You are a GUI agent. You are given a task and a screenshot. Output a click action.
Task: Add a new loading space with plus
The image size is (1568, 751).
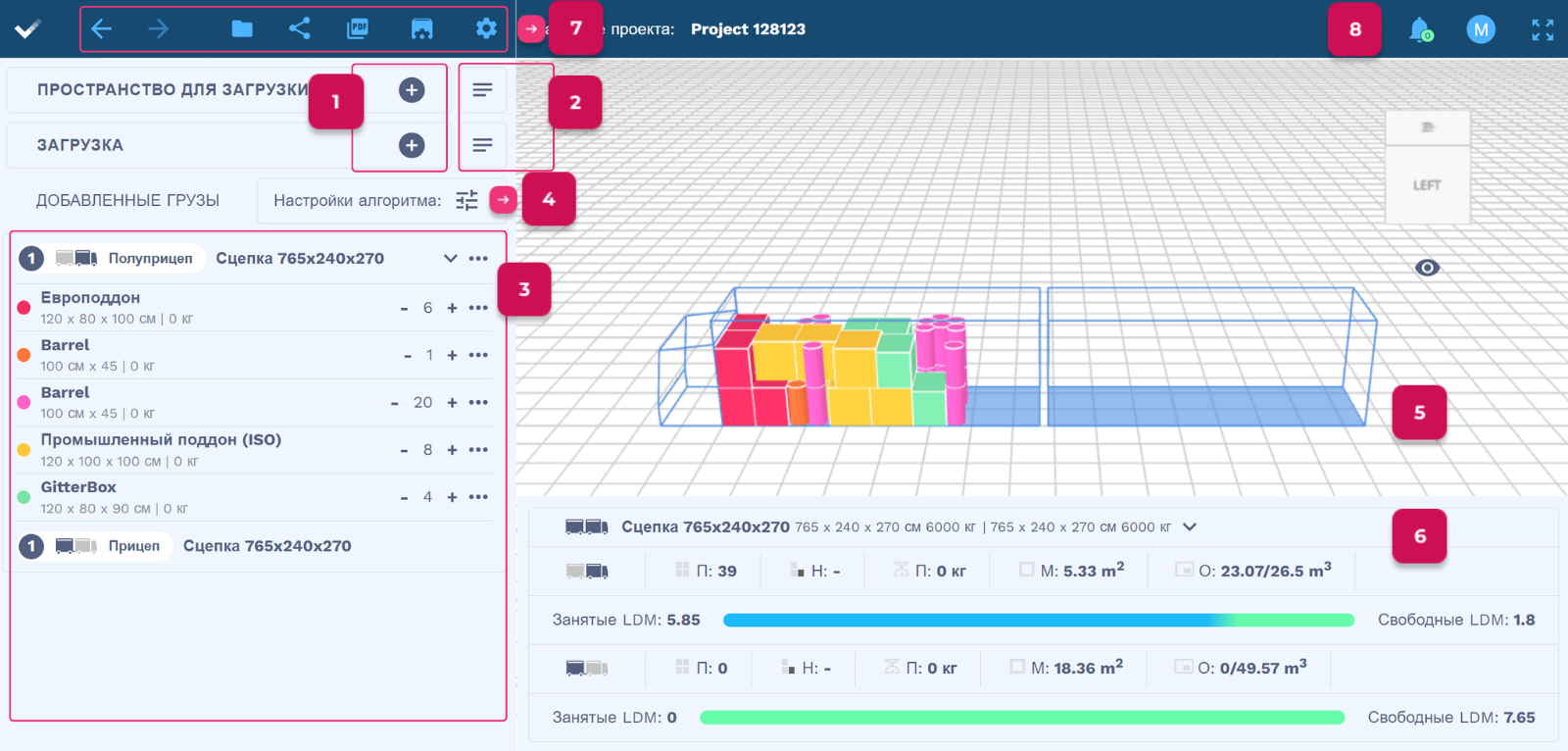pos(412,90)
